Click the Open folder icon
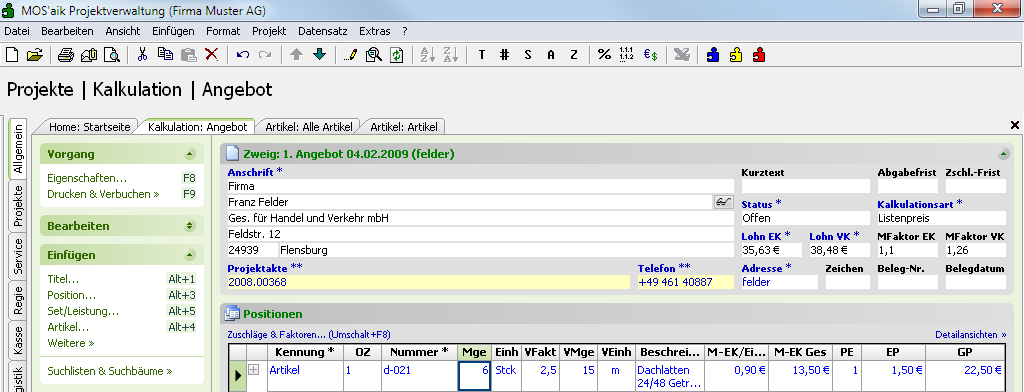The width and height of the screenshot is (1024, 392). pos(35,55)
